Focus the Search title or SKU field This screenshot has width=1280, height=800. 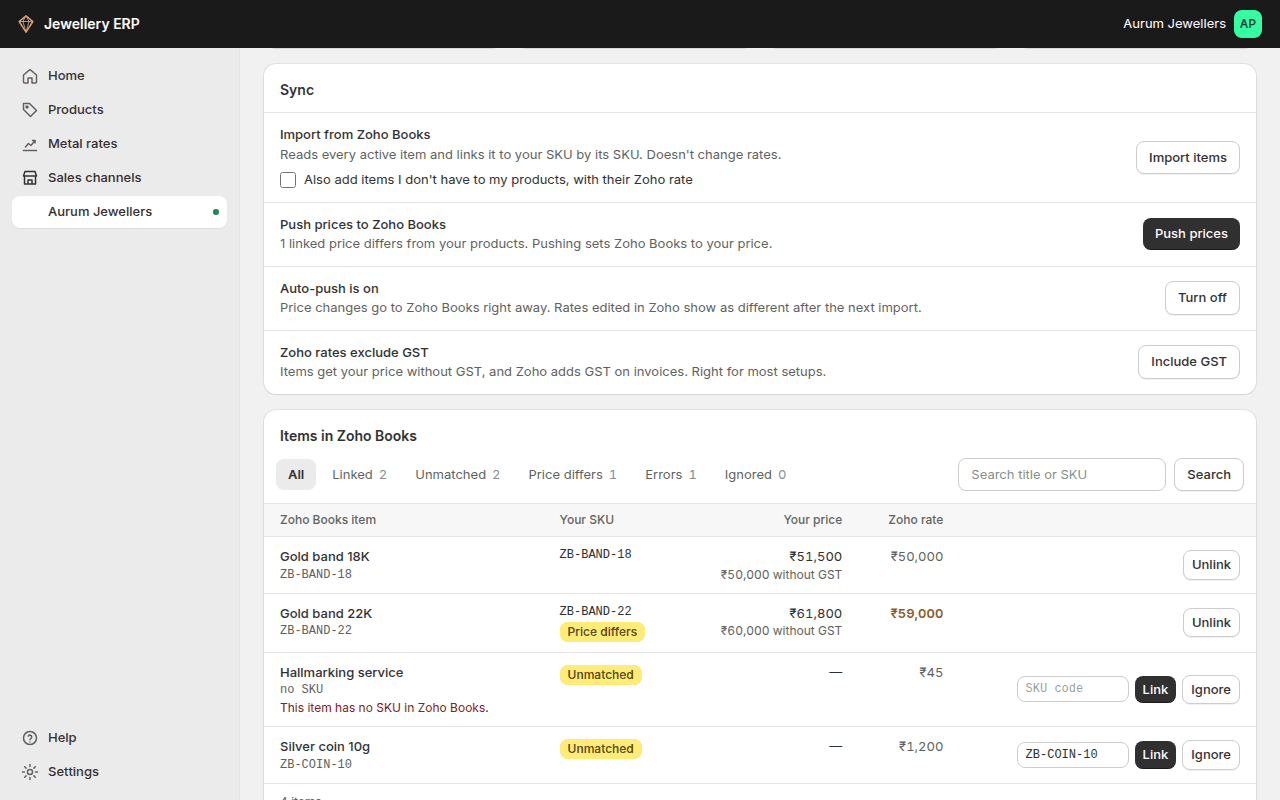pyautogui.click(x=1062, y=475)
